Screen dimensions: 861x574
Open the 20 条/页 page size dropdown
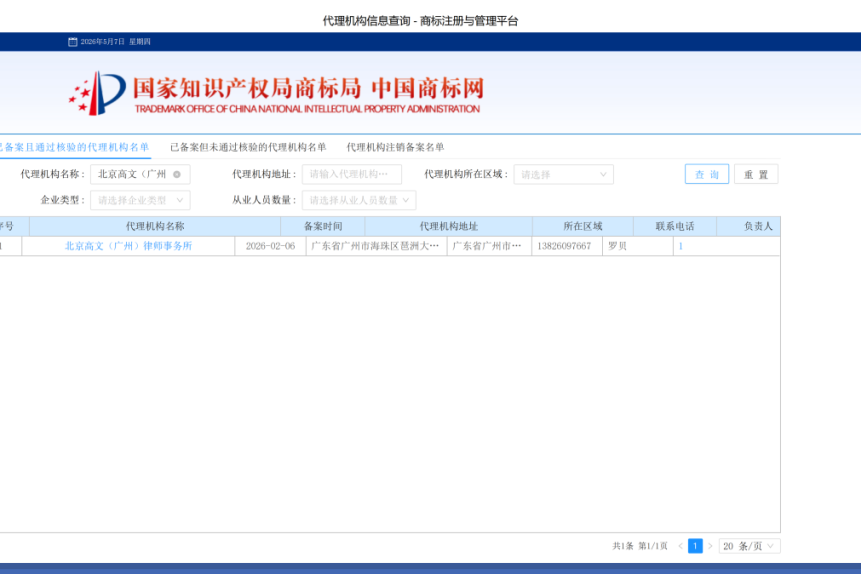coord(749,546)
